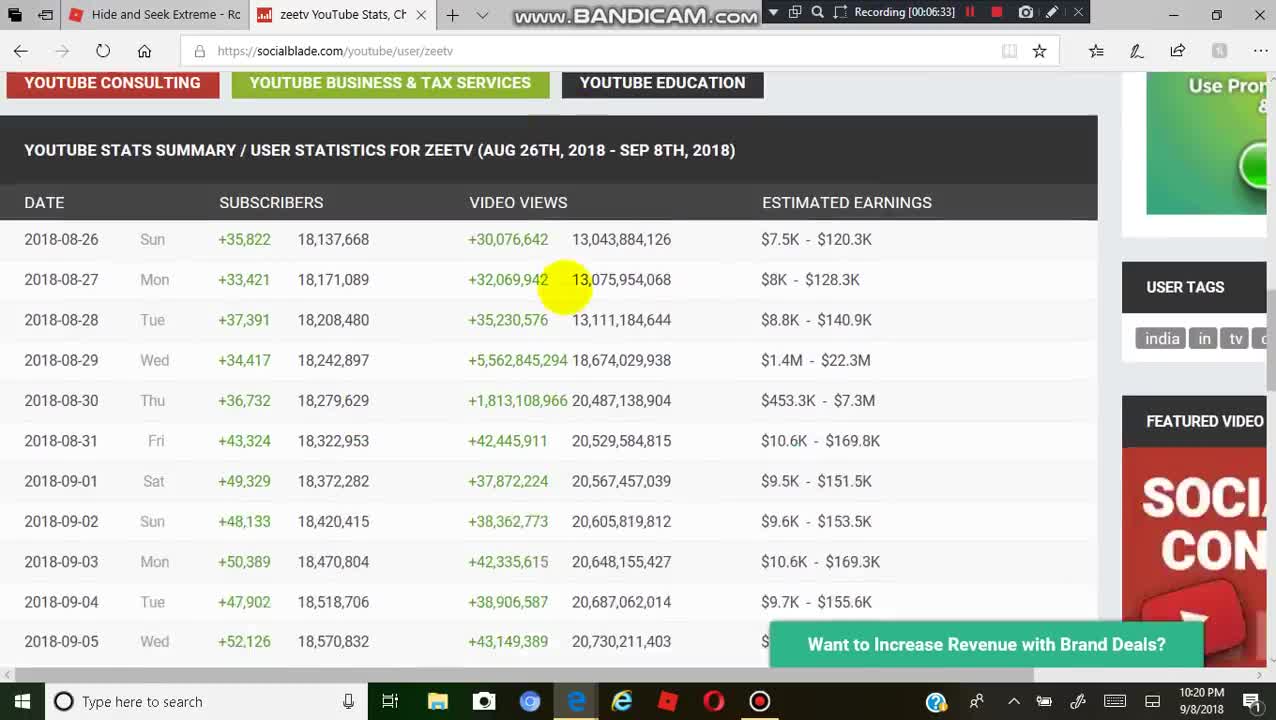Open Internet Explorer from taskbar

click(622, 701)
